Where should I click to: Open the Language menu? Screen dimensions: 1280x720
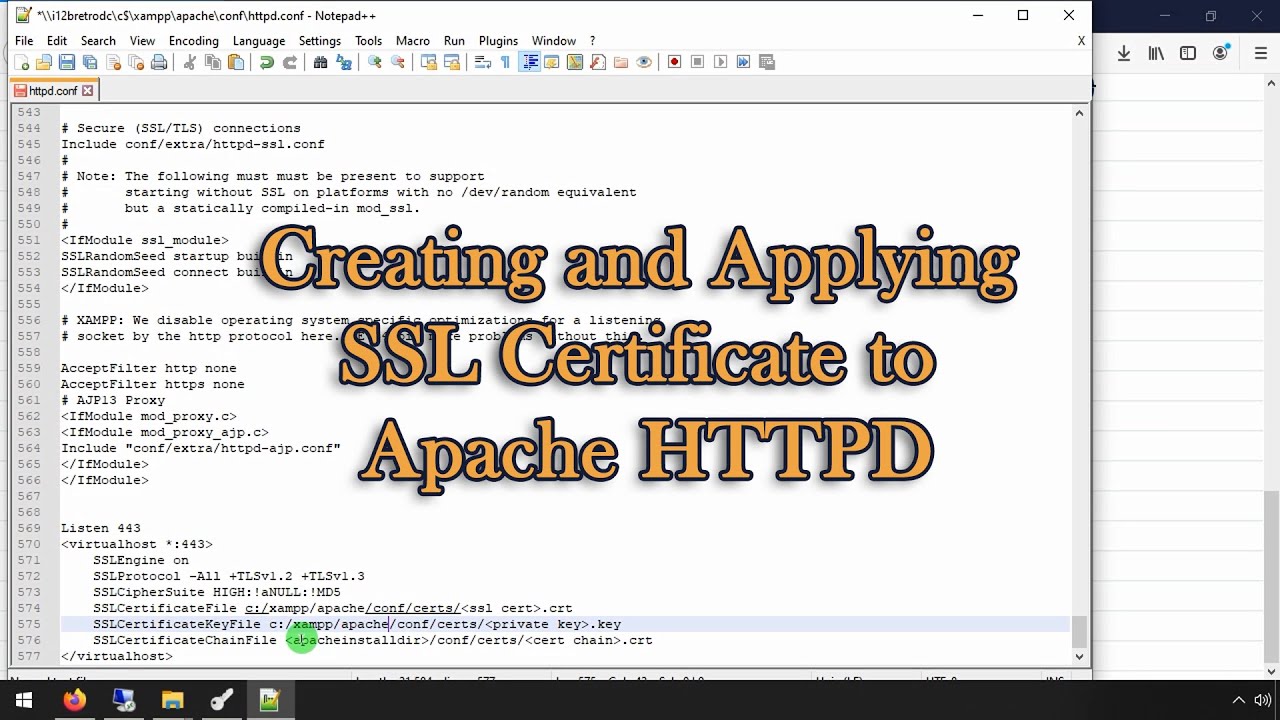259,41
